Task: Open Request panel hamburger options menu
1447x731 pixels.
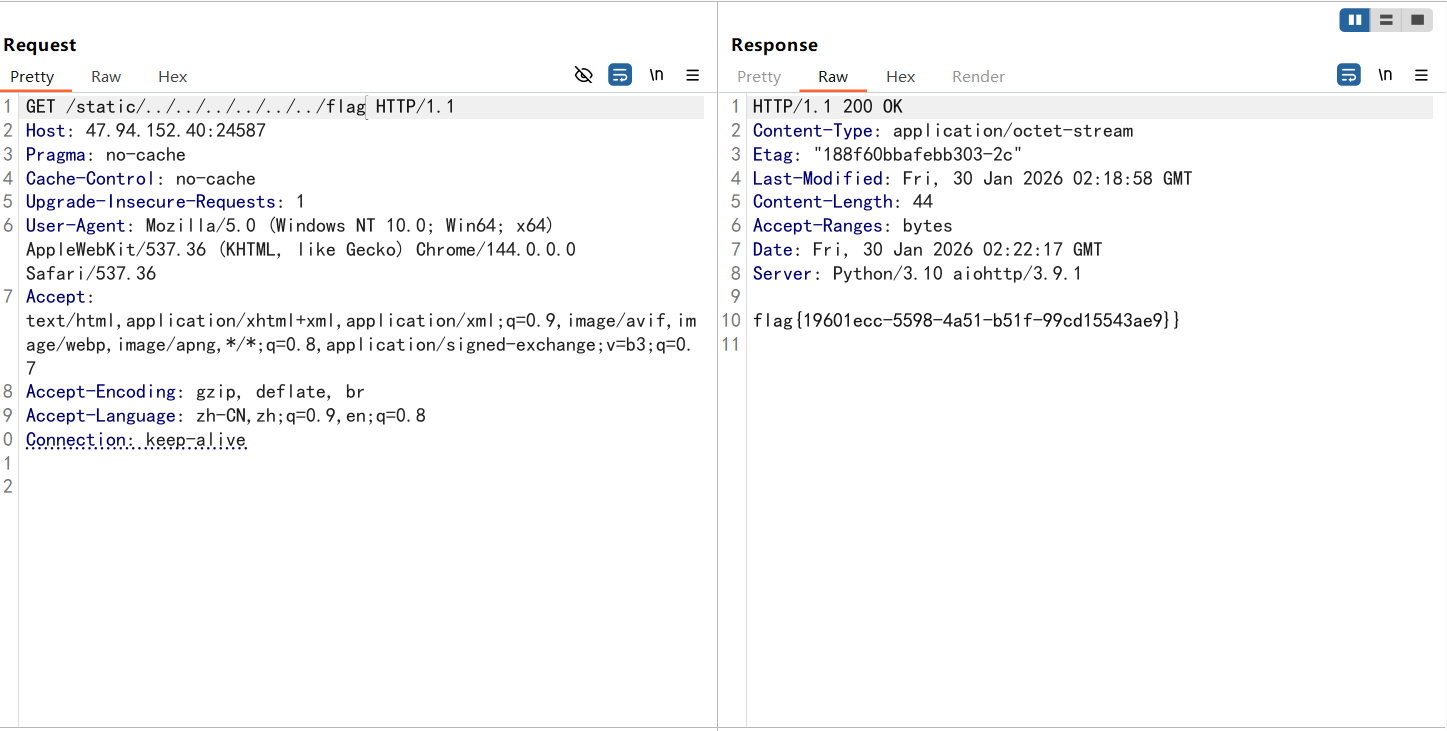Action: (x=692, y=75)
